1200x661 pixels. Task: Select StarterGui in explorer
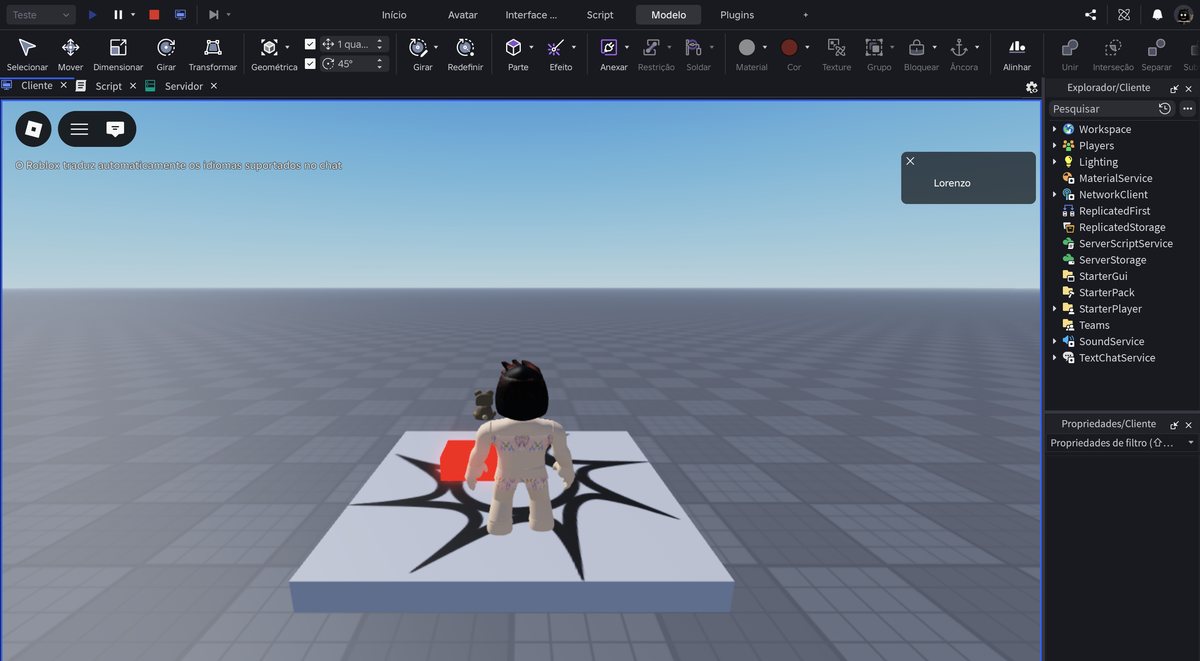click(1102, 276)
